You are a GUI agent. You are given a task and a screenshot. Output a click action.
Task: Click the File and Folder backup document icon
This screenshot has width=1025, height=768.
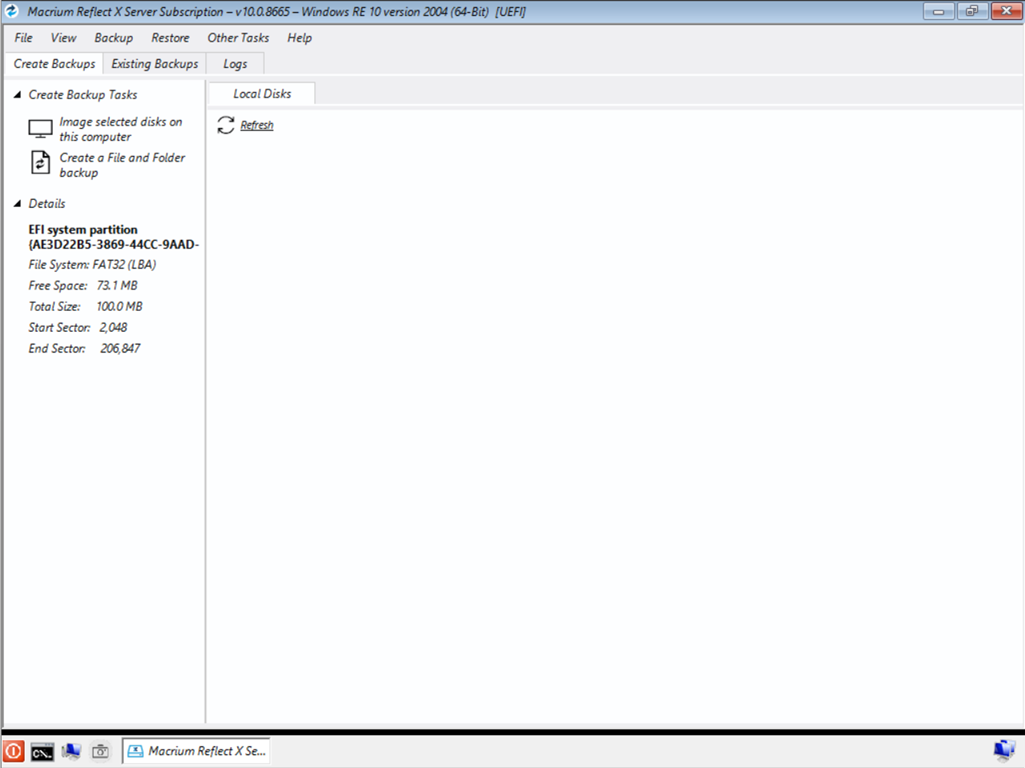40,164
